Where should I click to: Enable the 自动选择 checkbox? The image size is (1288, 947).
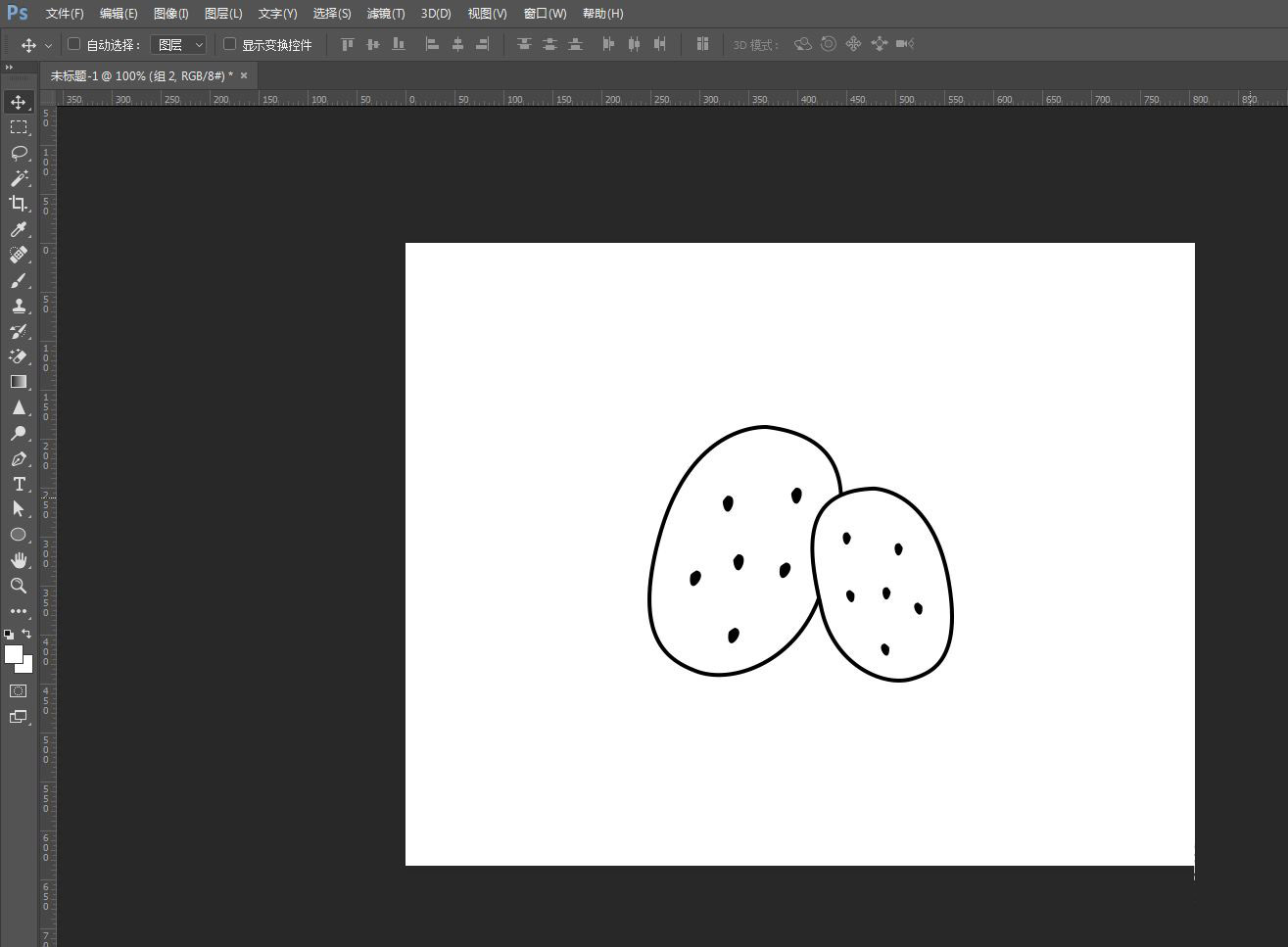(x=73, y=44)
